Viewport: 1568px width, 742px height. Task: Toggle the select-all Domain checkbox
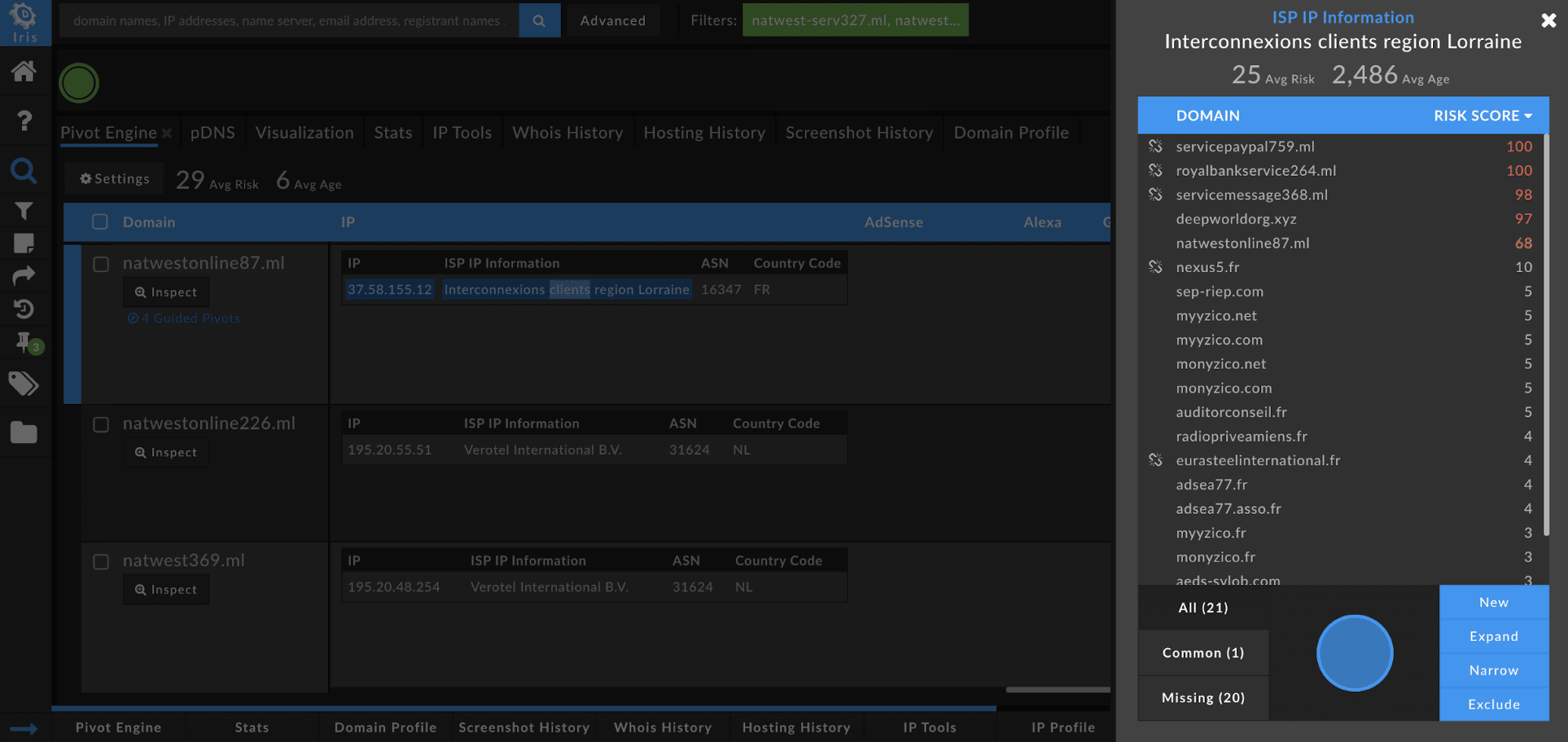[100, 222]
